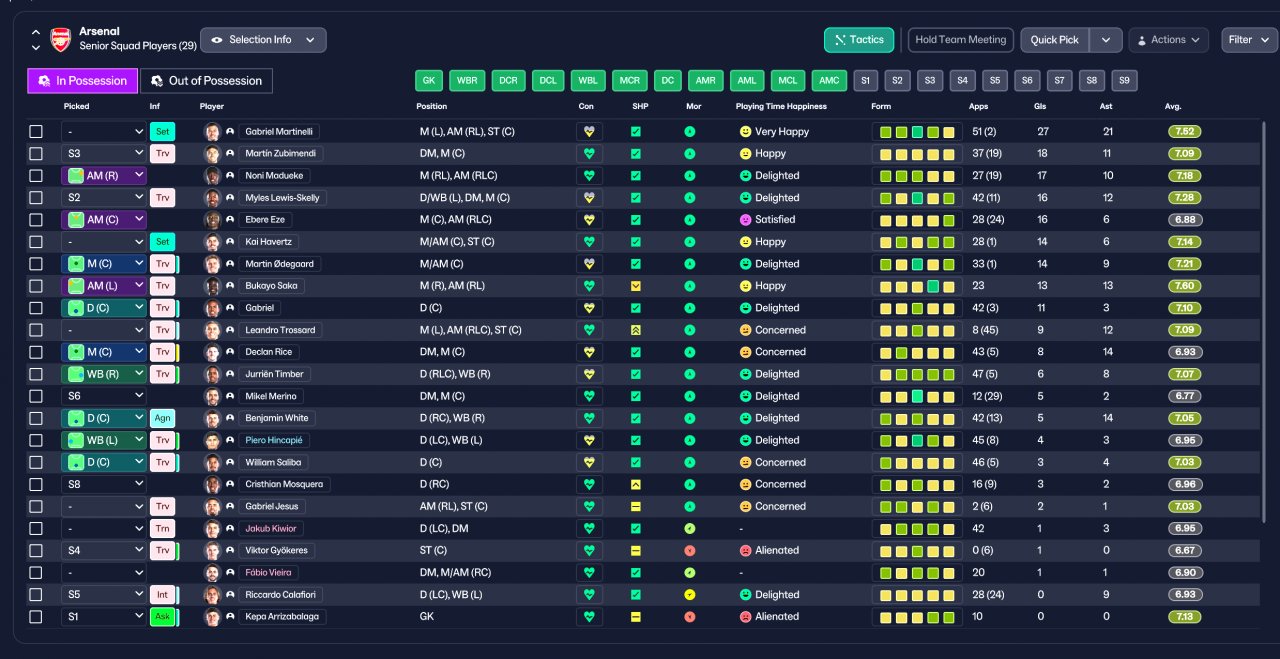
Task: Open the Quick Pick dropdown arrow
Action: click(1105, 40)
